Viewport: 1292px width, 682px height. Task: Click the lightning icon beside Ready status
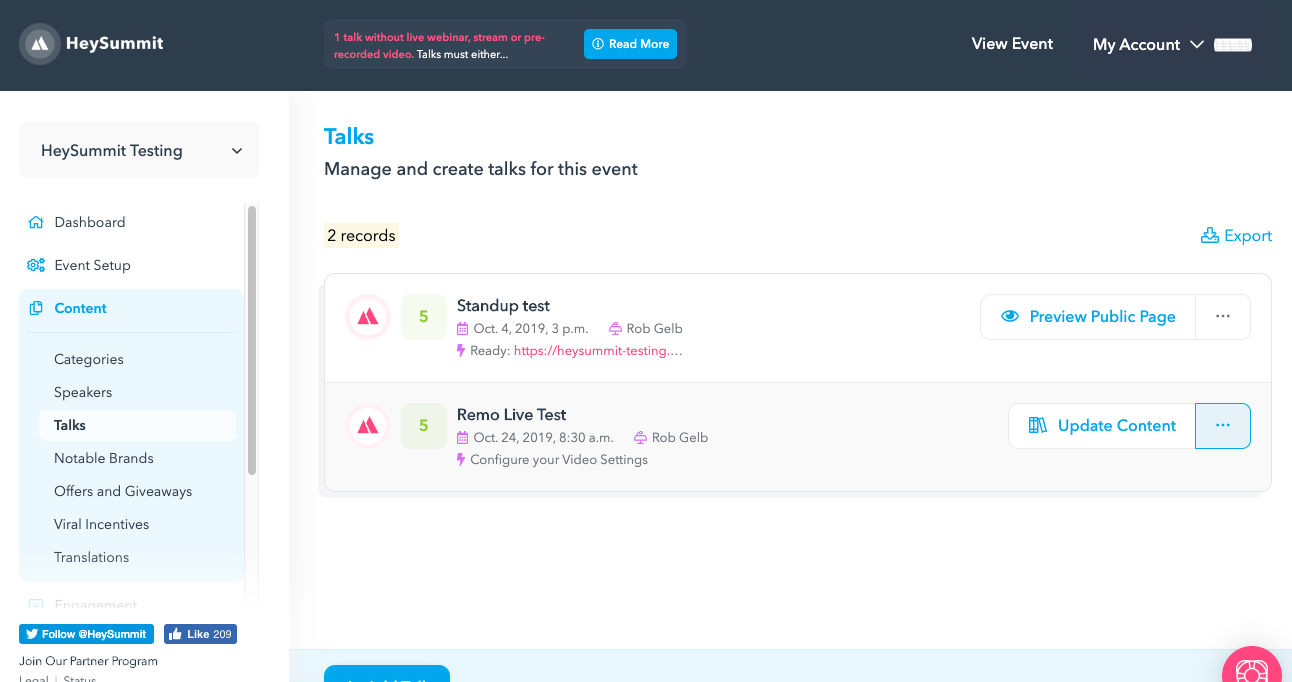[x=461, y=351]
